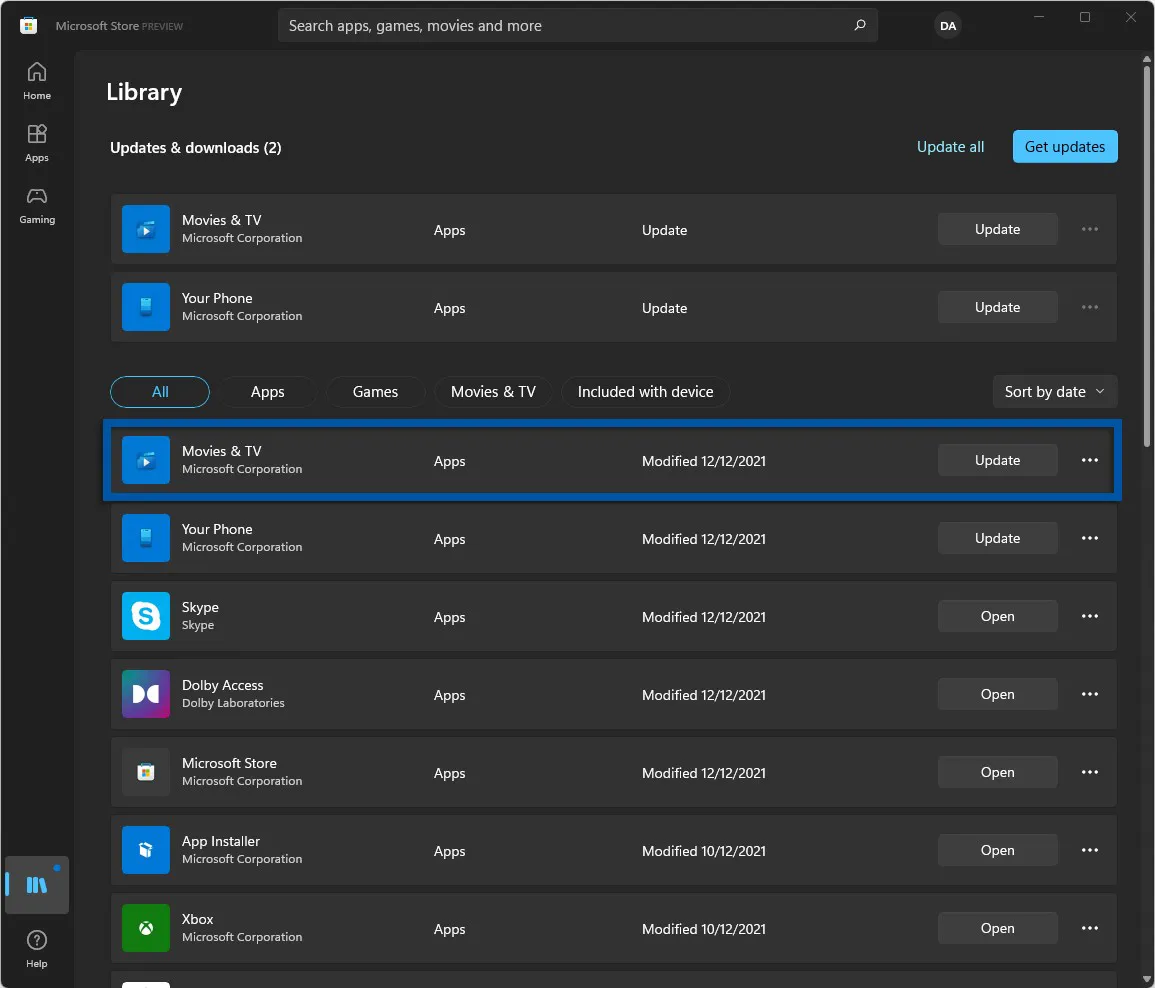
Task: Select the Games filter tab
Action: pyautogui.click(x=375, y=392)
